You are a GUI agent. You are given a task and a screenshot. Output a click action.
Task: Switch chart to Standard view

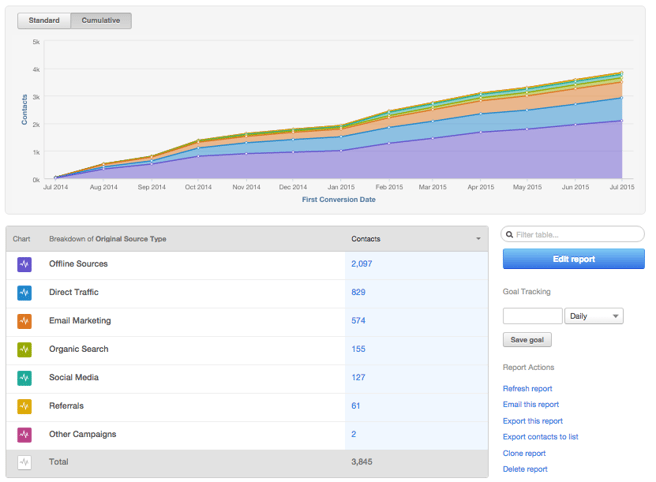(44, 20)
